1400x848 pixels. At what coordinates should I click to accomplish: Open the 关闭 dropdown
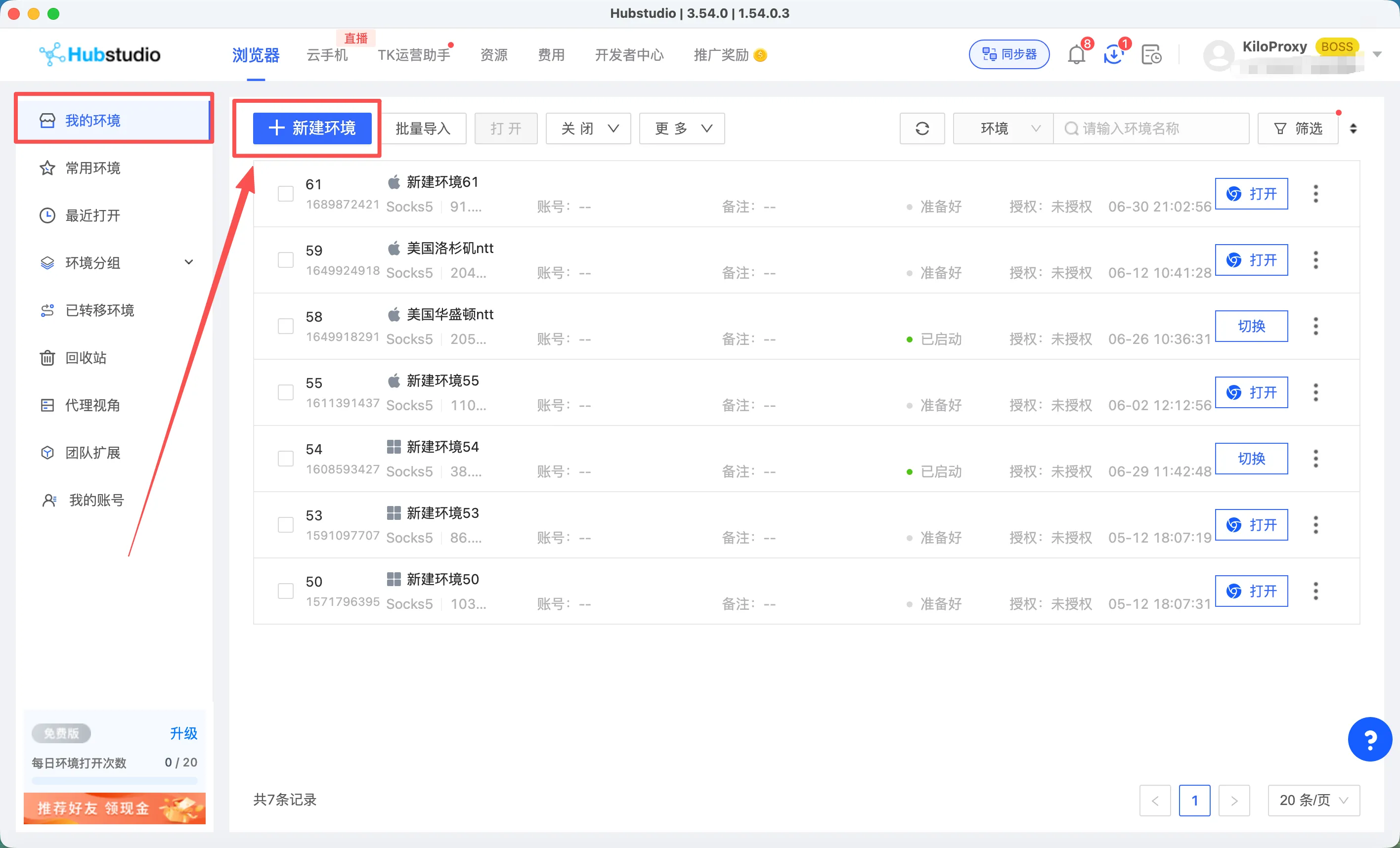[x=588, y=128]
